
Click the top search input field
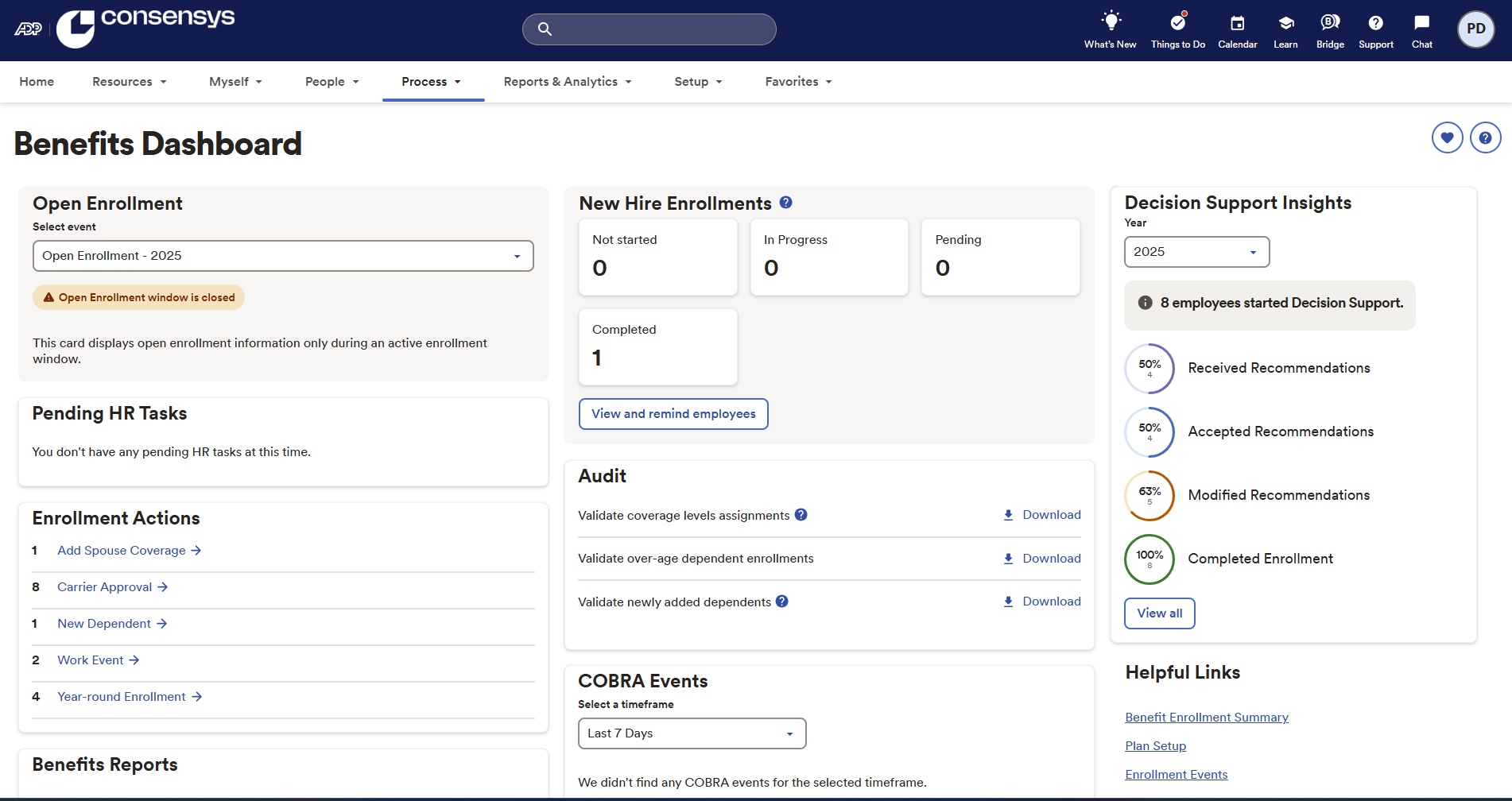coord(649,29)
